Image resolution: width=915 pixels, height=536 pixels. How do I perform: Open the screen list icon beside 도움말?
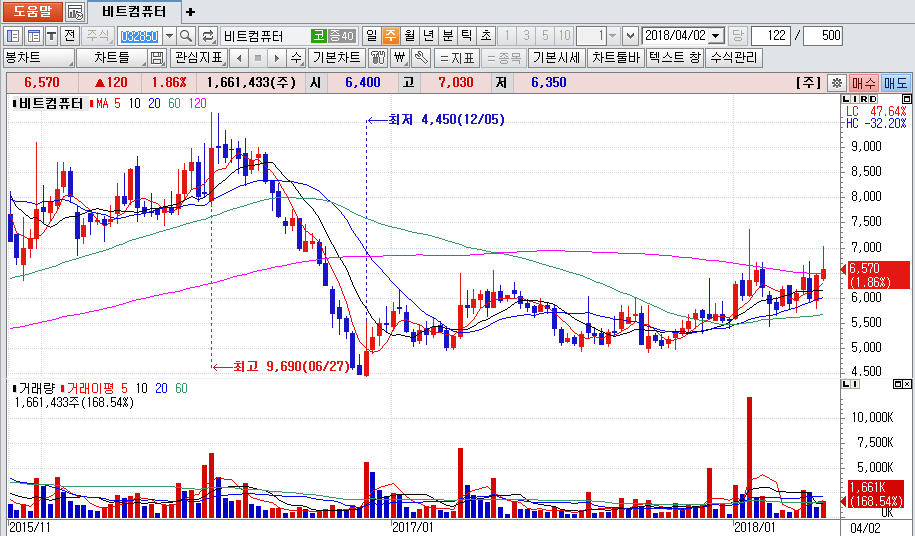pyautogui.click(x=76, y=12)
